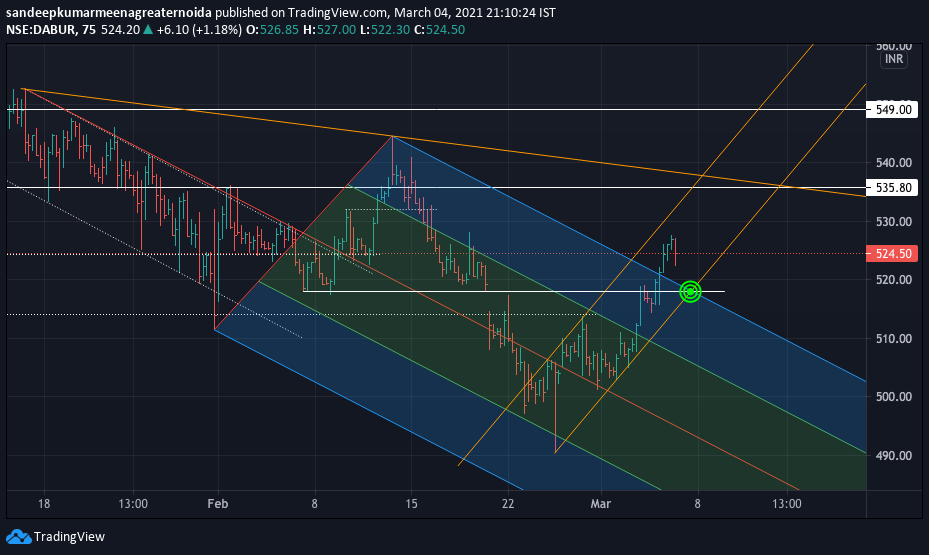Click the low value L:522.30
929x555 pixels.
tap(385, 30)
